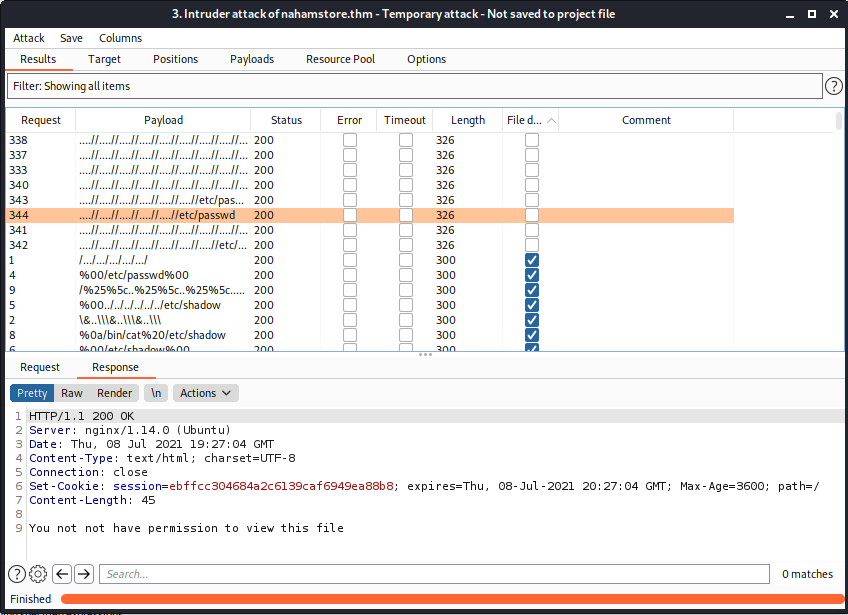Check File d... box for request 338

click(532, 140)
